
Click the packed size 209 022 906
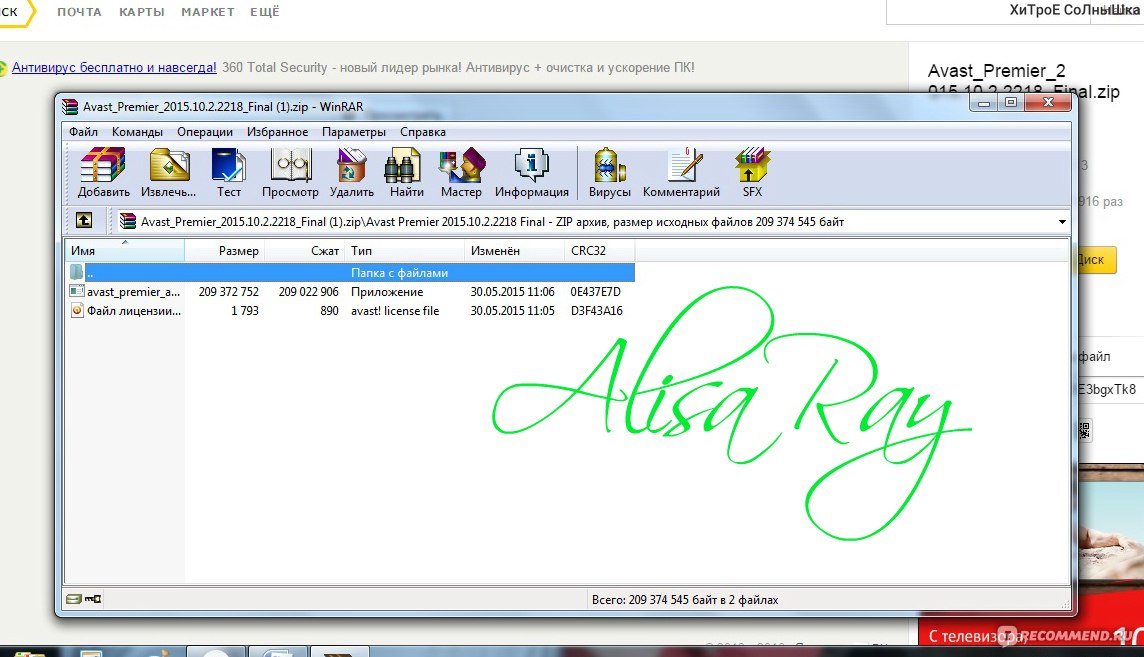coord(309,292)
